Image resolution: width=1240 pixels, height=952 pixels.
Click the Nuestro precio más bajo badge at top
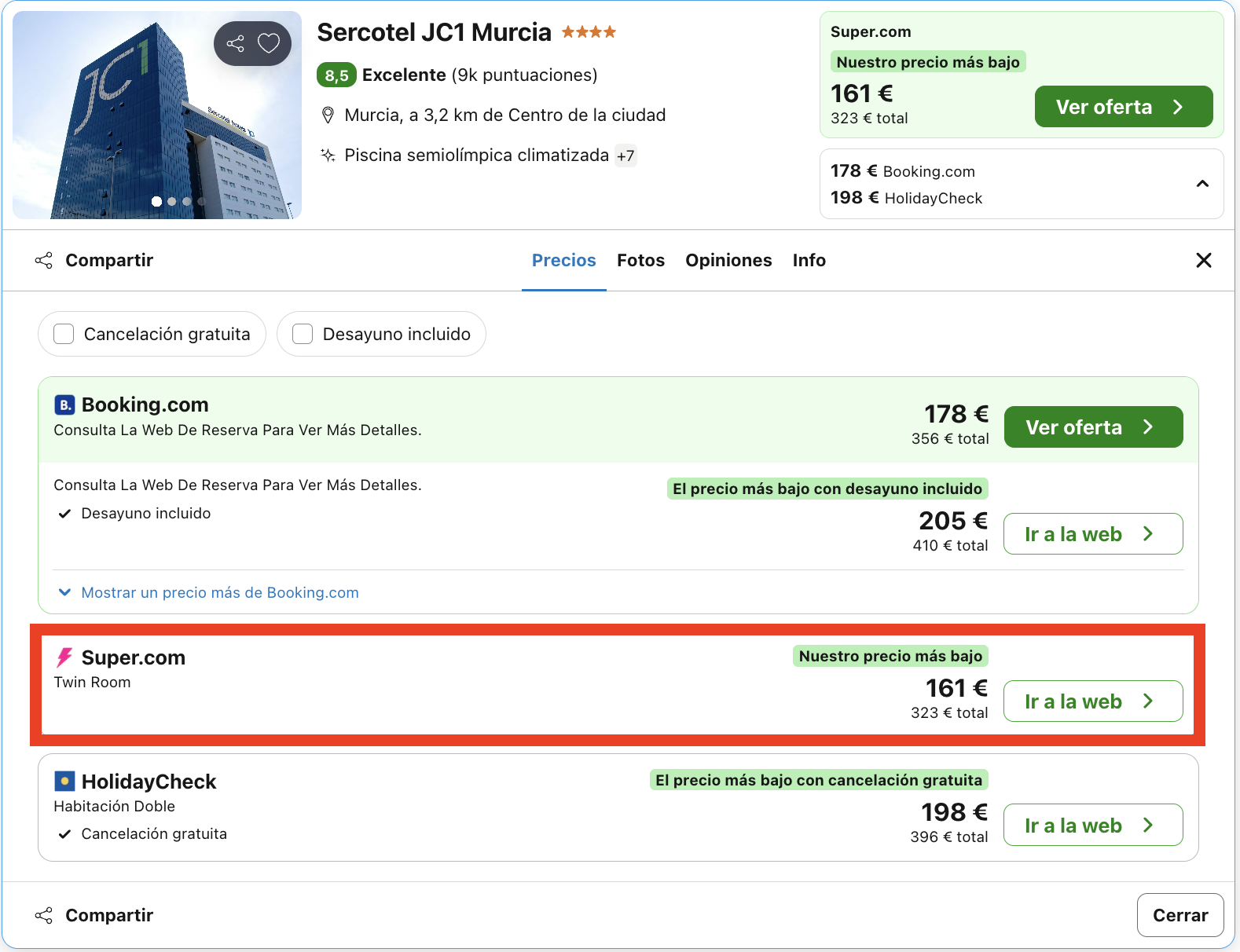[x=928, y=62]
